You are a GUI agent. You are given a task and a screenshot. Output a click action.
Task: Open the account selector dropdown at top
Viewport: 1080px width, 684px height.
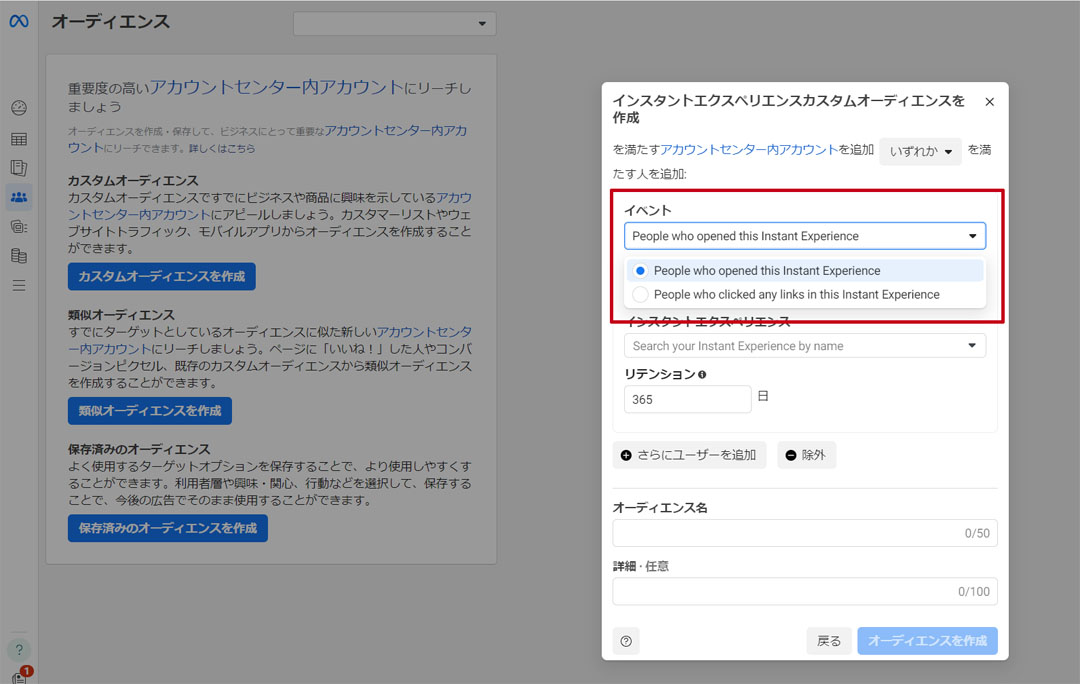tap(394, 23)
